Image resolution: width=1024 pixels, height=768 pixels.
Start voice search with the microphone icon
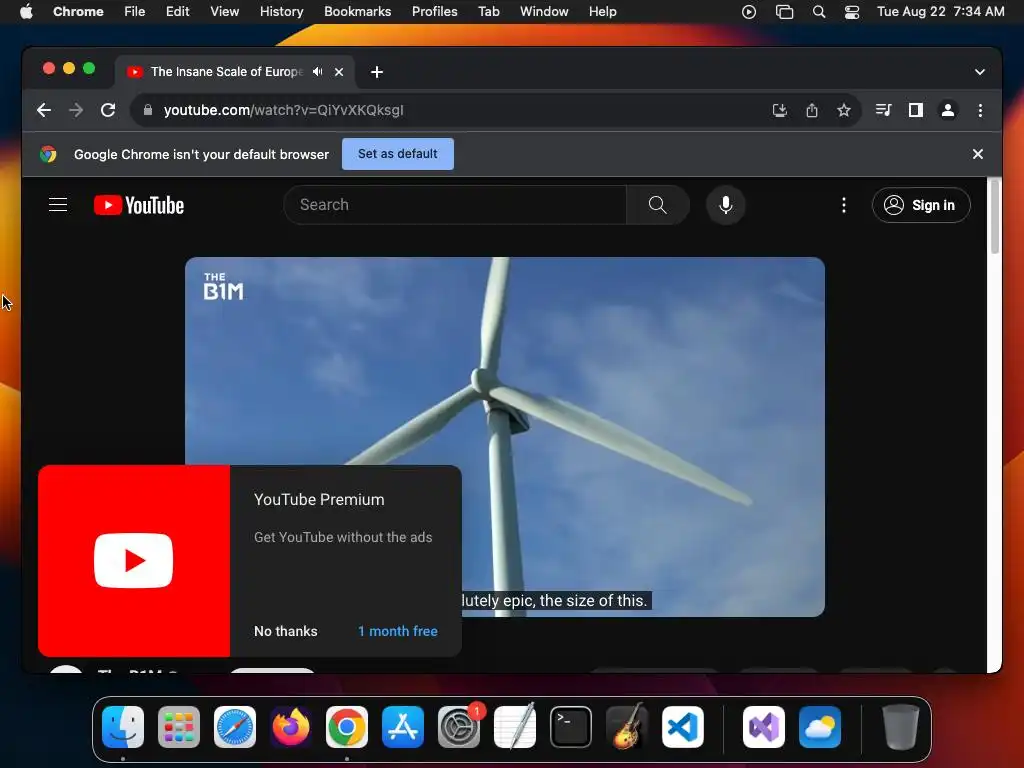(x=726, y=205)
